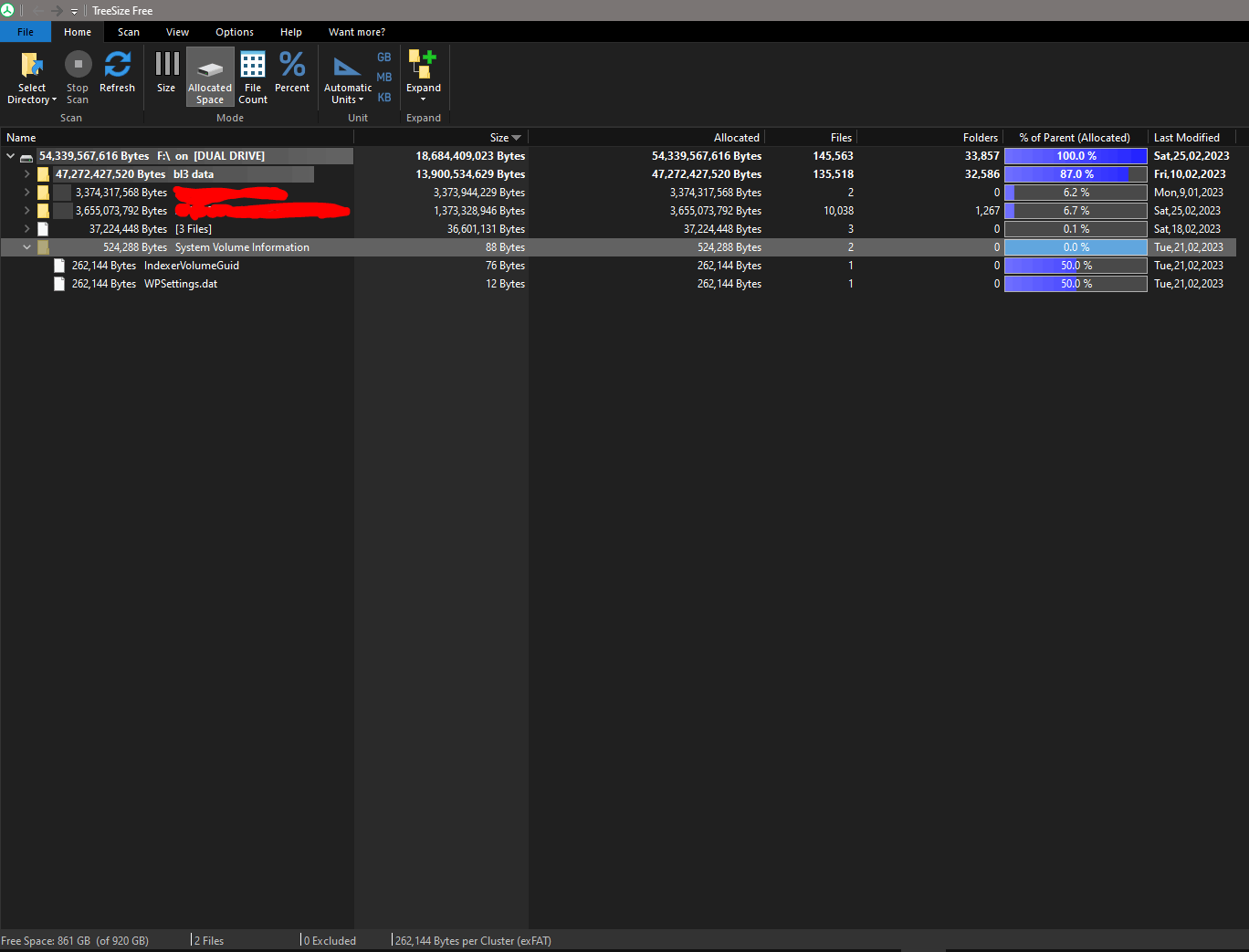The image size is (1249, 952).
Task: Switch view mode to Size
Action: (x=166, y=72)
